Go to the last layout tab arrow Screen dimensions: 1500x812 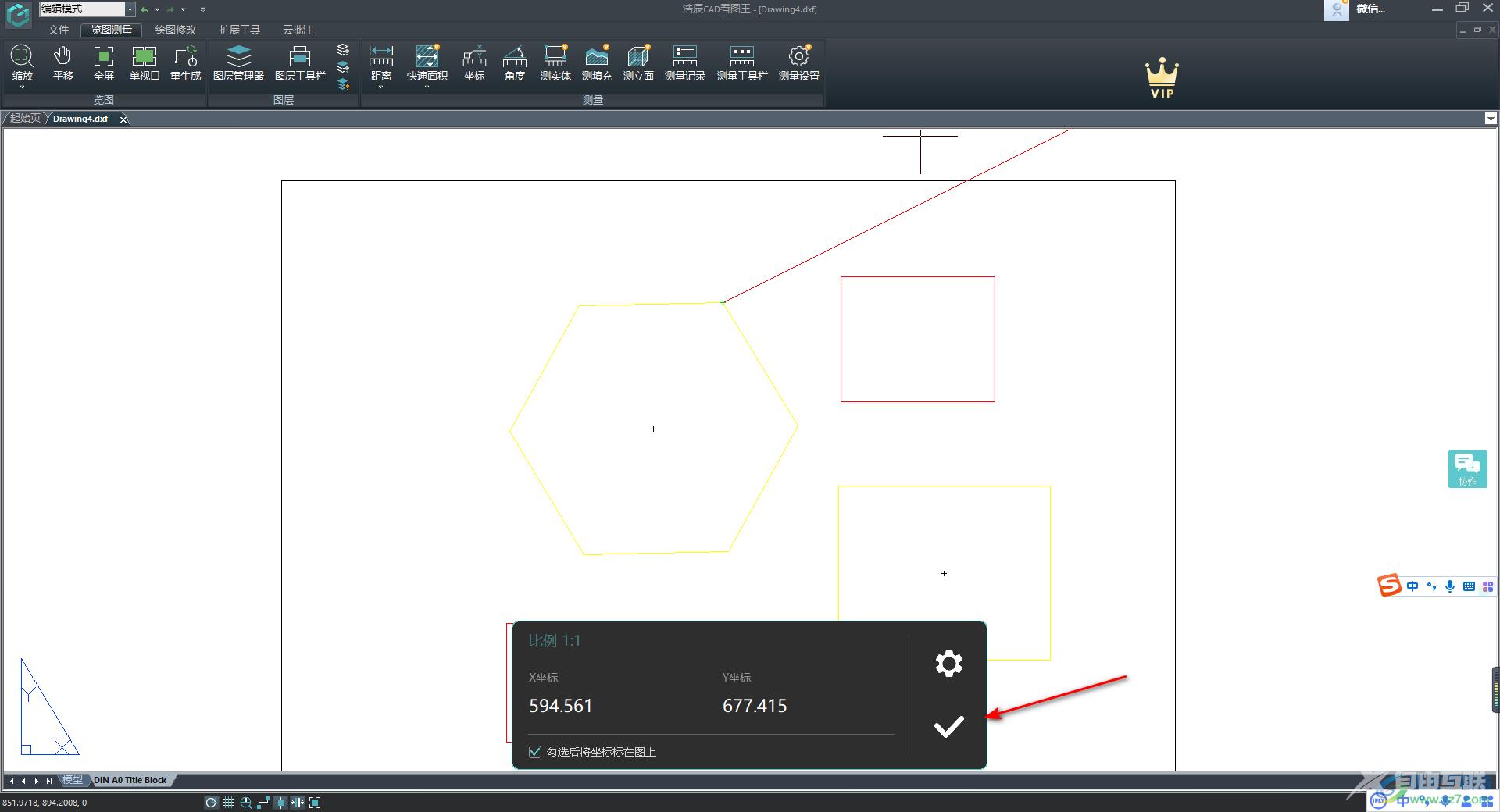pyautogui.click(x=49, y=781)
